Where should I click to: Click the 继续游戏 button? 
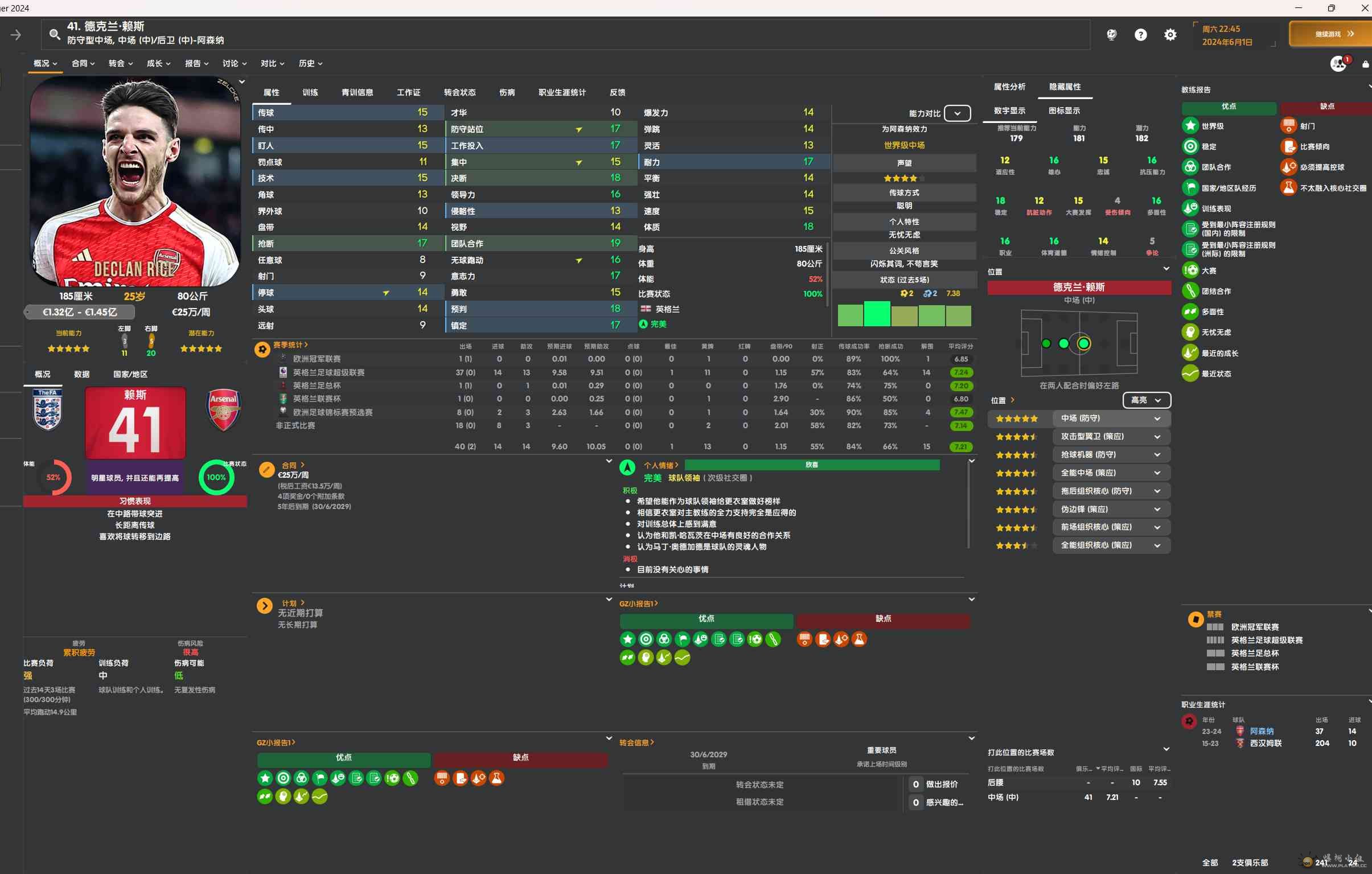1330,34
